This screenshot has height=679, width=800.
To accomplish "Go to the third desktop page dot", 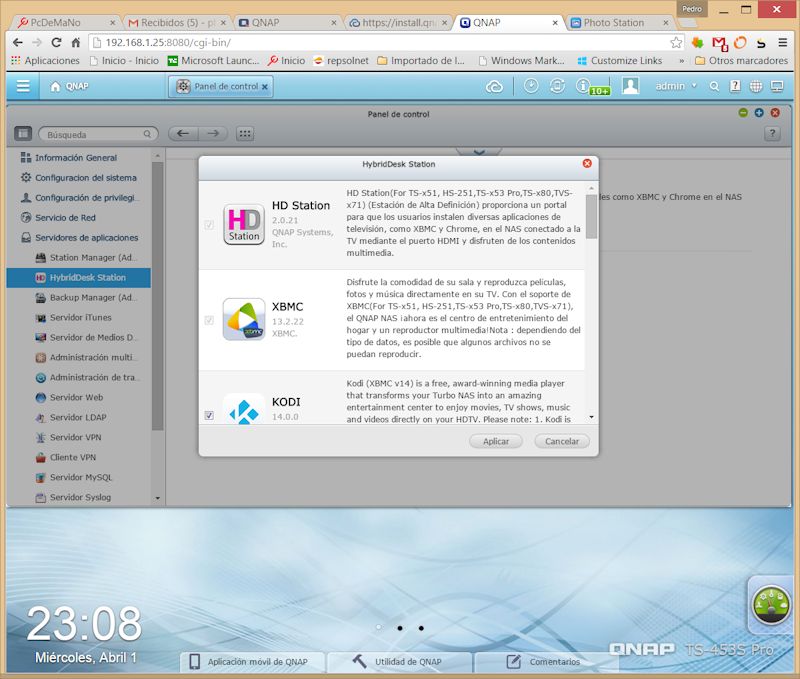I will [x=421, y=628].
